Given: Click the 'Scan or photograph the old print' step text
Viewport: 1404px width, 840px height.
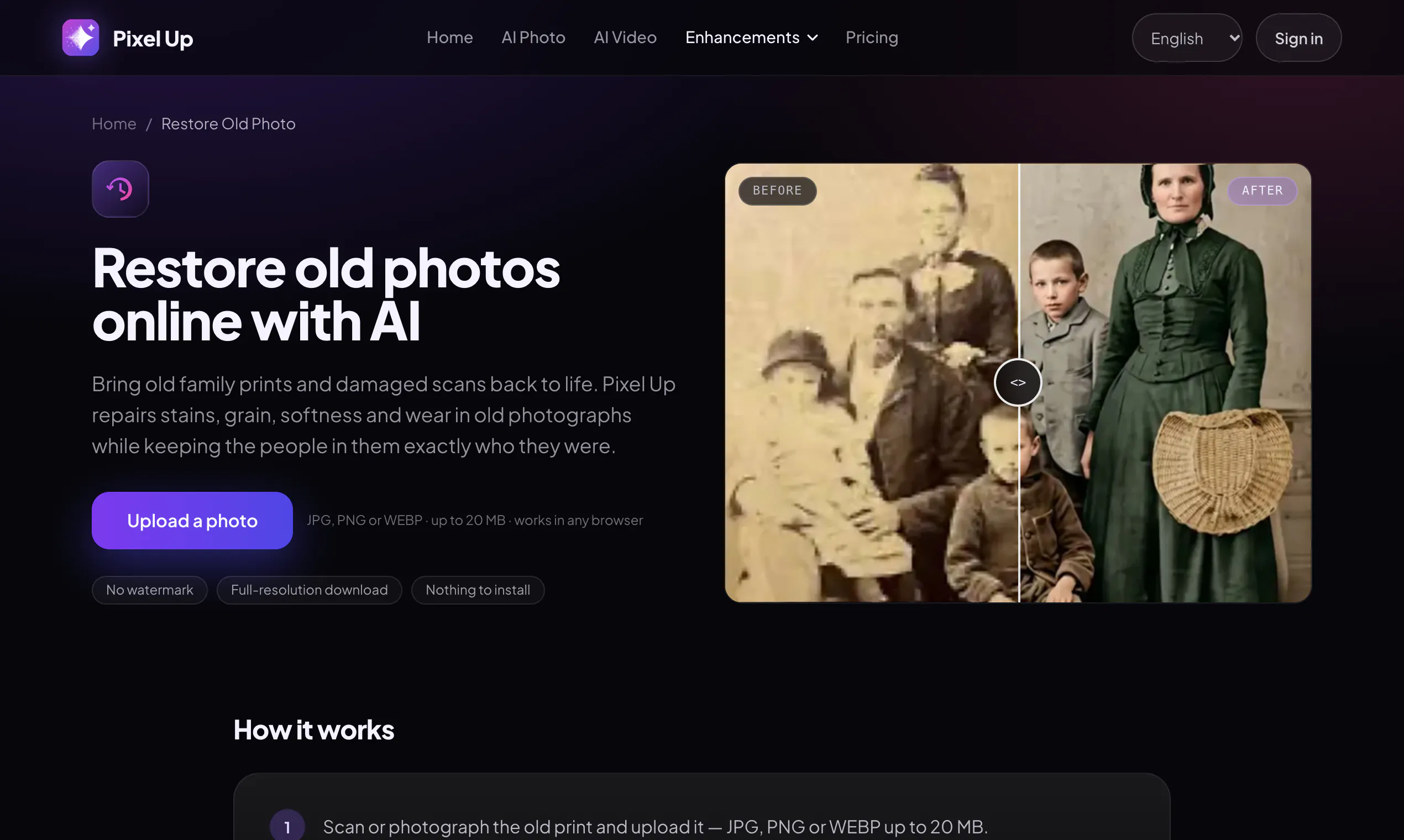Looking at the screenshot, I should (655, 826).
